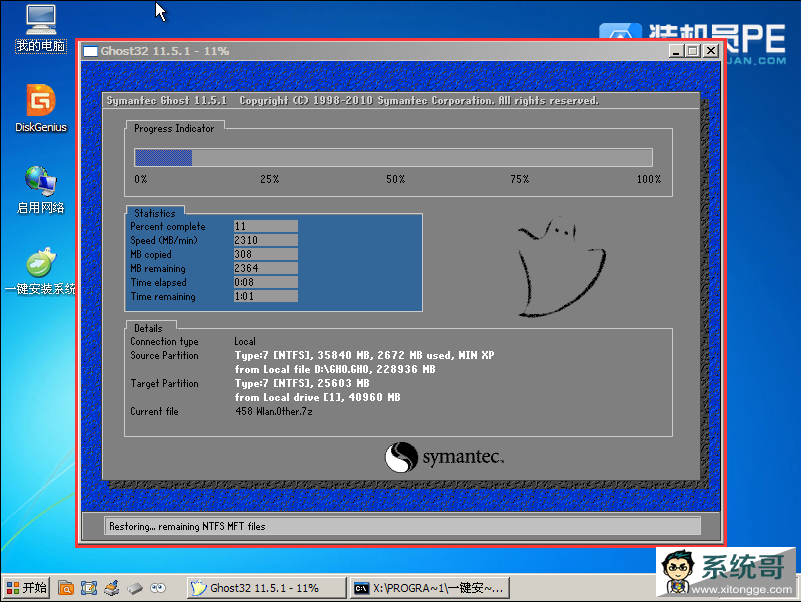Screen dimensions: 801x602
Task: Open the 我的电脑 desktop icon
Action: click(x=41, y=28)
